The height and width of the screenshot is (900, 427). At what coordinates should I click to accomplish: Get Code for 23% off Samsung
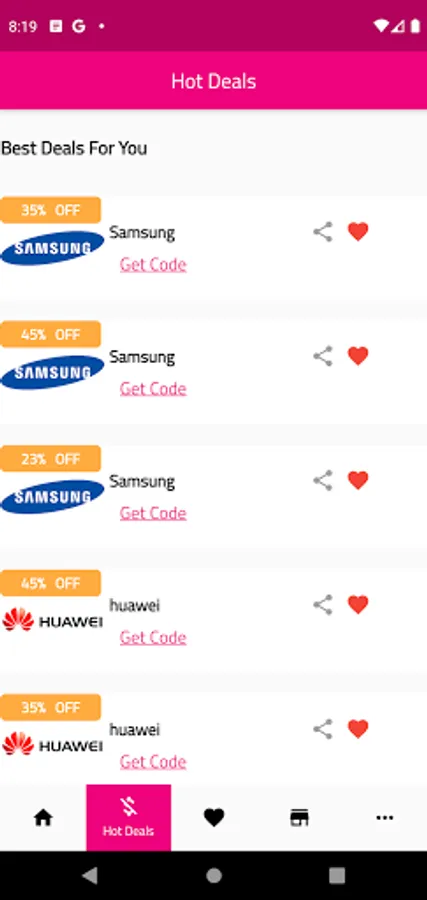tap(153, 513)
